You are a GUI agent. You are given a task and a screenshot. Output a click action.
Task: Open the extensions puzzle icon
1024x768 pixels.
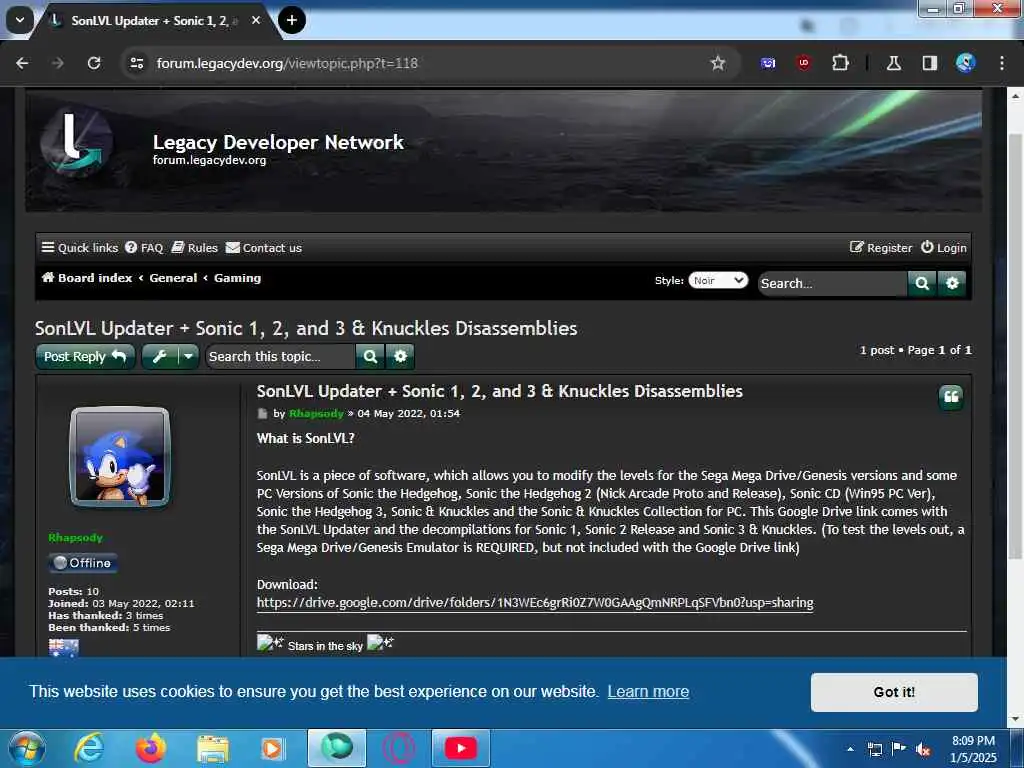[x=840, y=63]
